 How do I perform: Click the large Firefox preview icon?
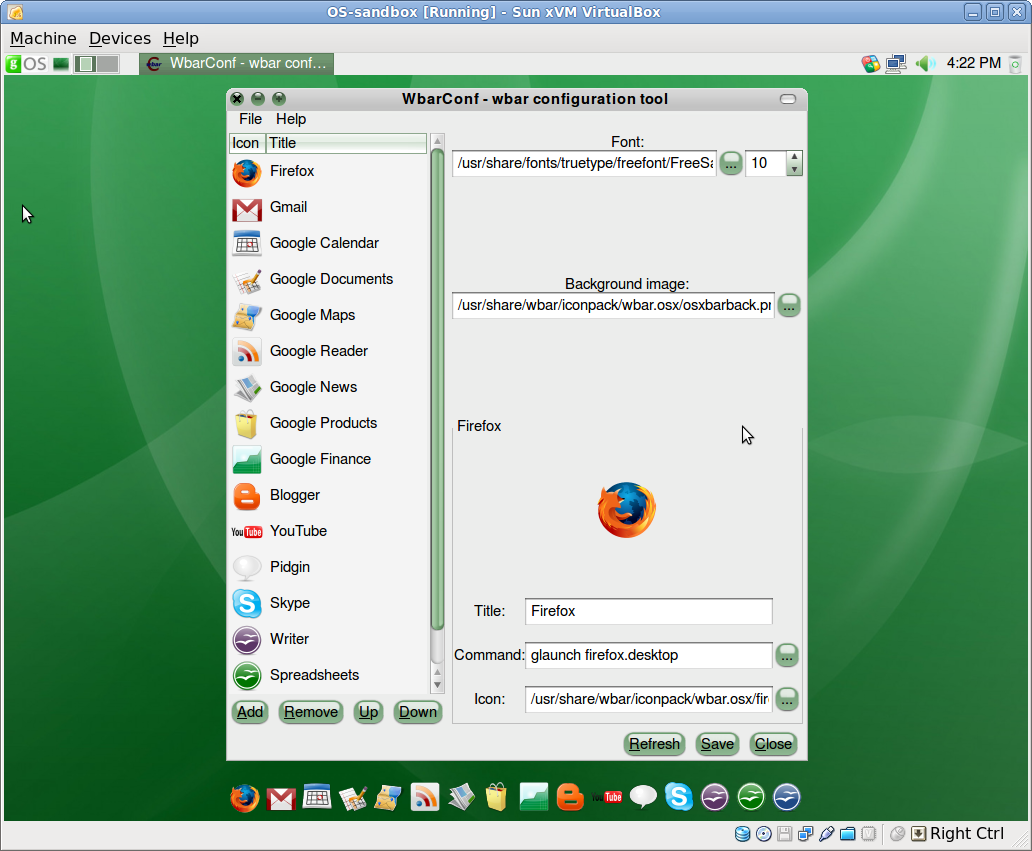(x=627, y=510)
